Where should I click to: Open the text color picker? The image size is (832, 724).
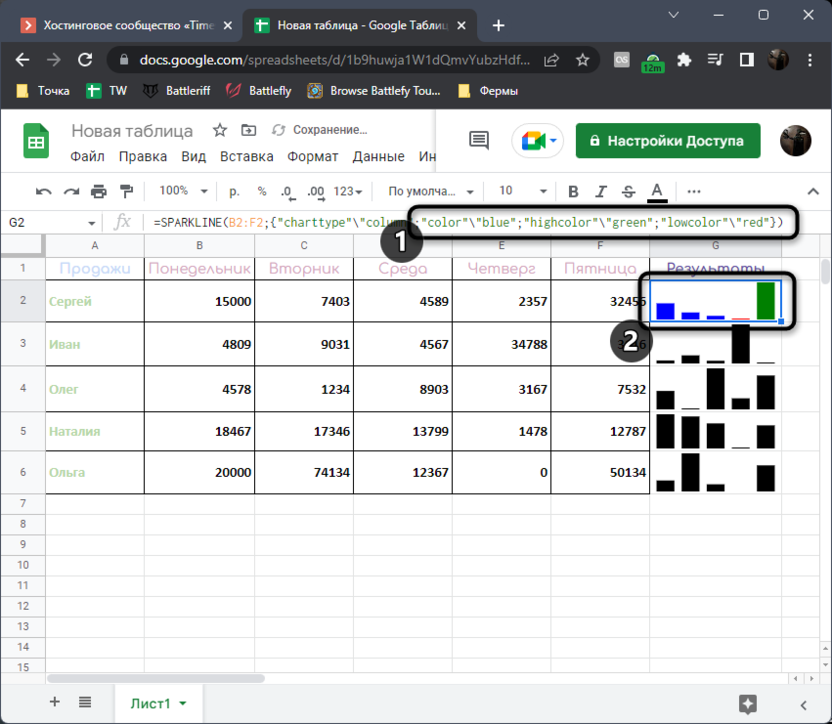coord(657,191)
